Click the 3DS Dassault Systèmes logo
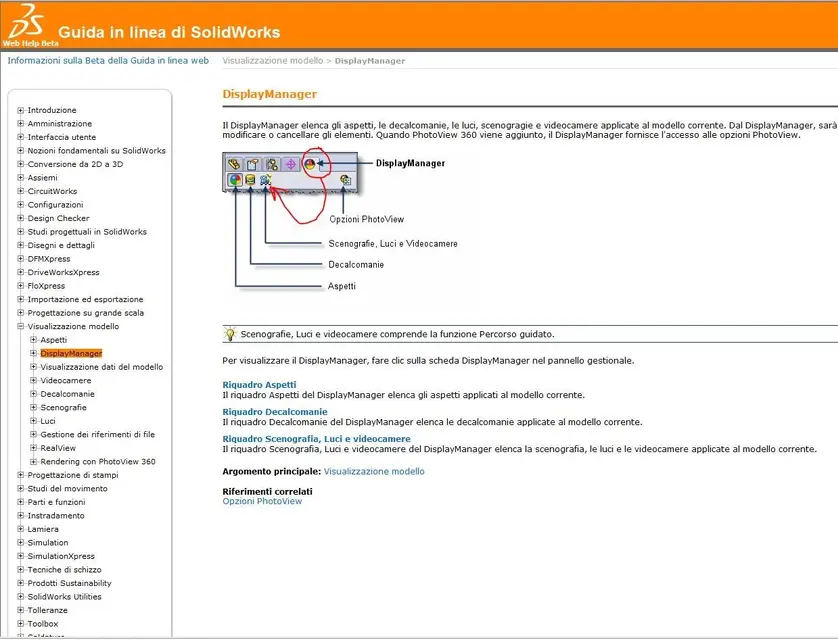 (27, 21)
